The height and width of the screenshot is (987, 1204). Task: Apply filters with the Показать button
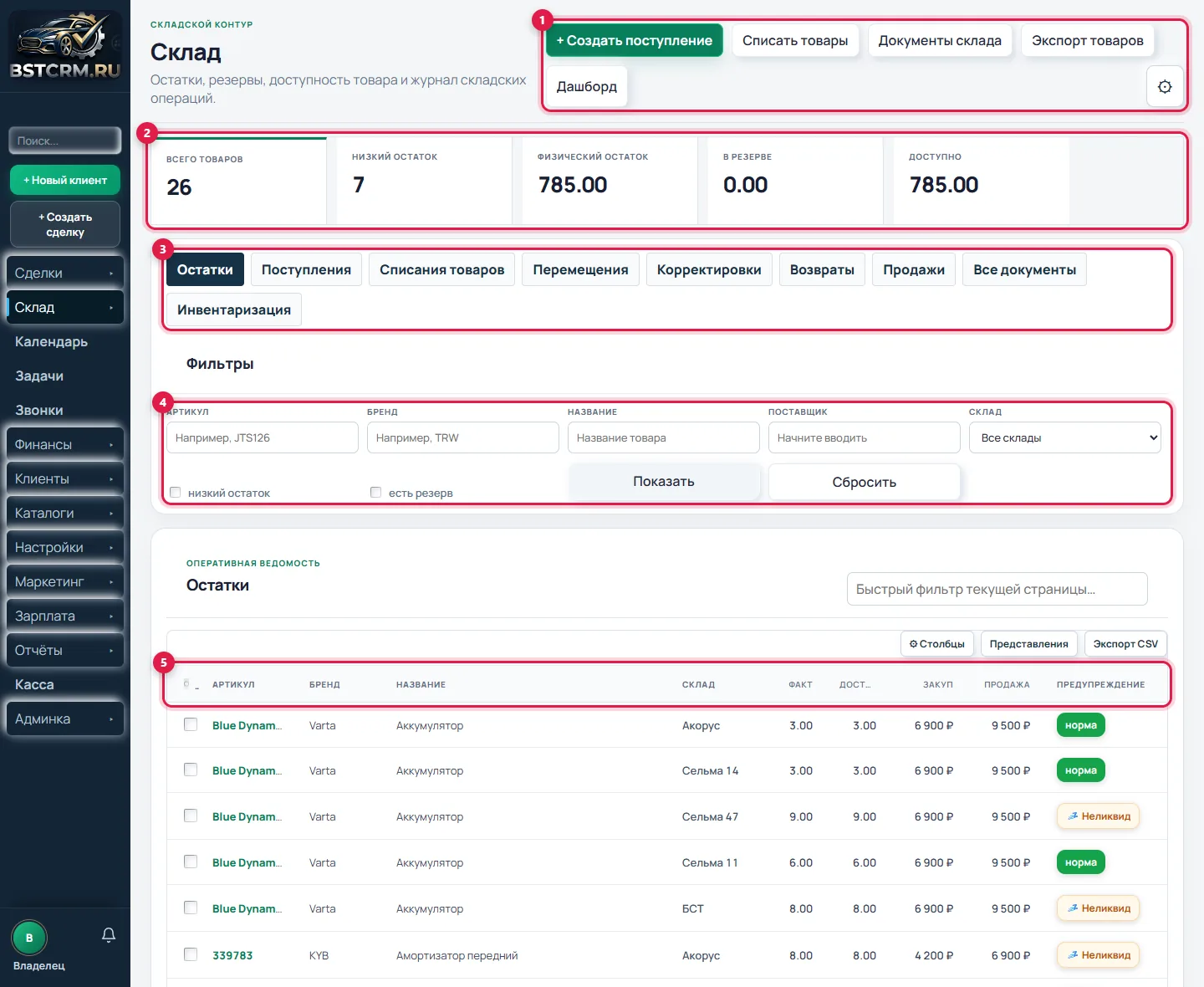coord(664,481)
